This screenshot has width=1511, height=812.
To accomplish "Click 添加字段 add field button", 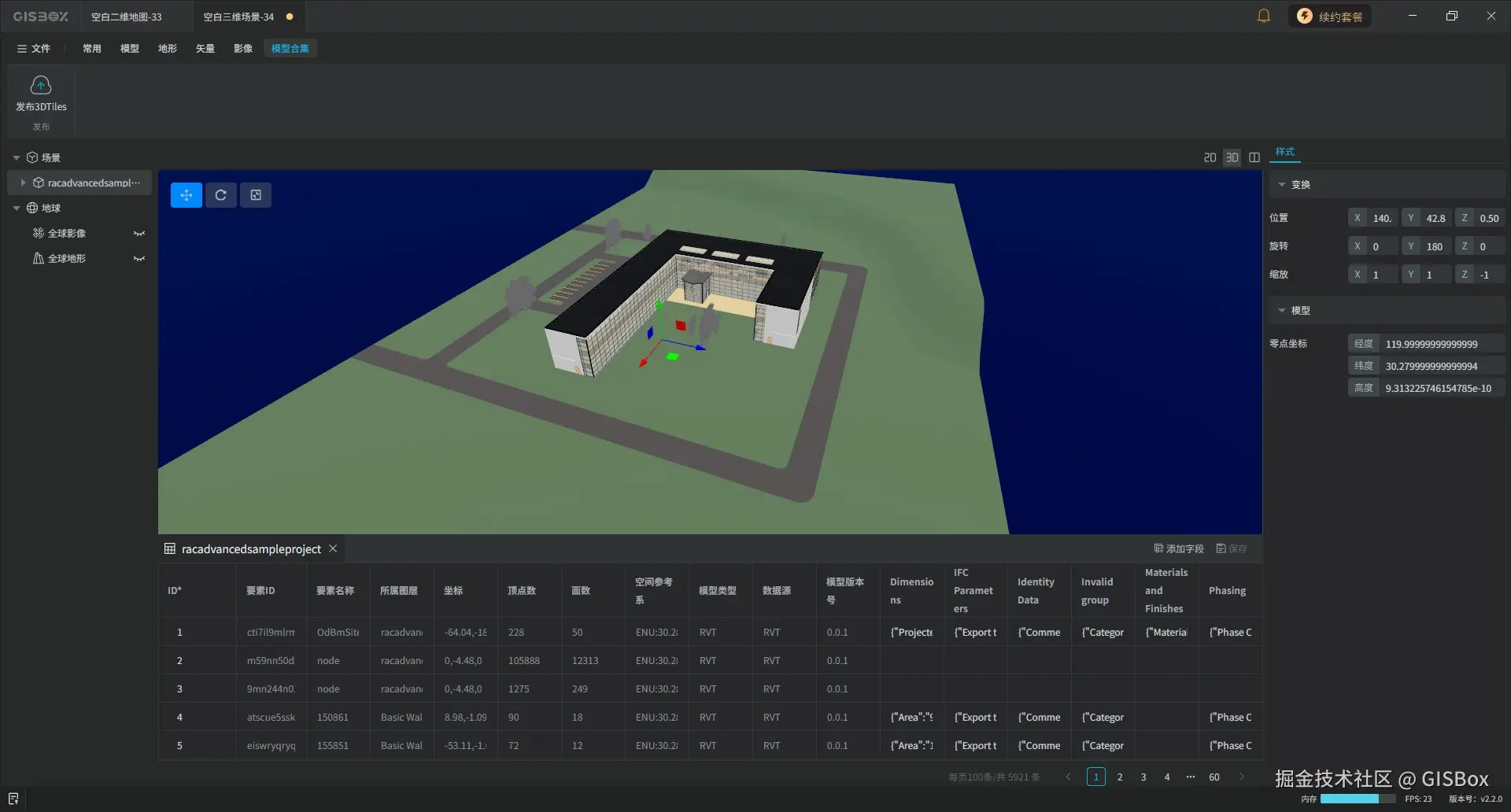I will click(1179, 548).
